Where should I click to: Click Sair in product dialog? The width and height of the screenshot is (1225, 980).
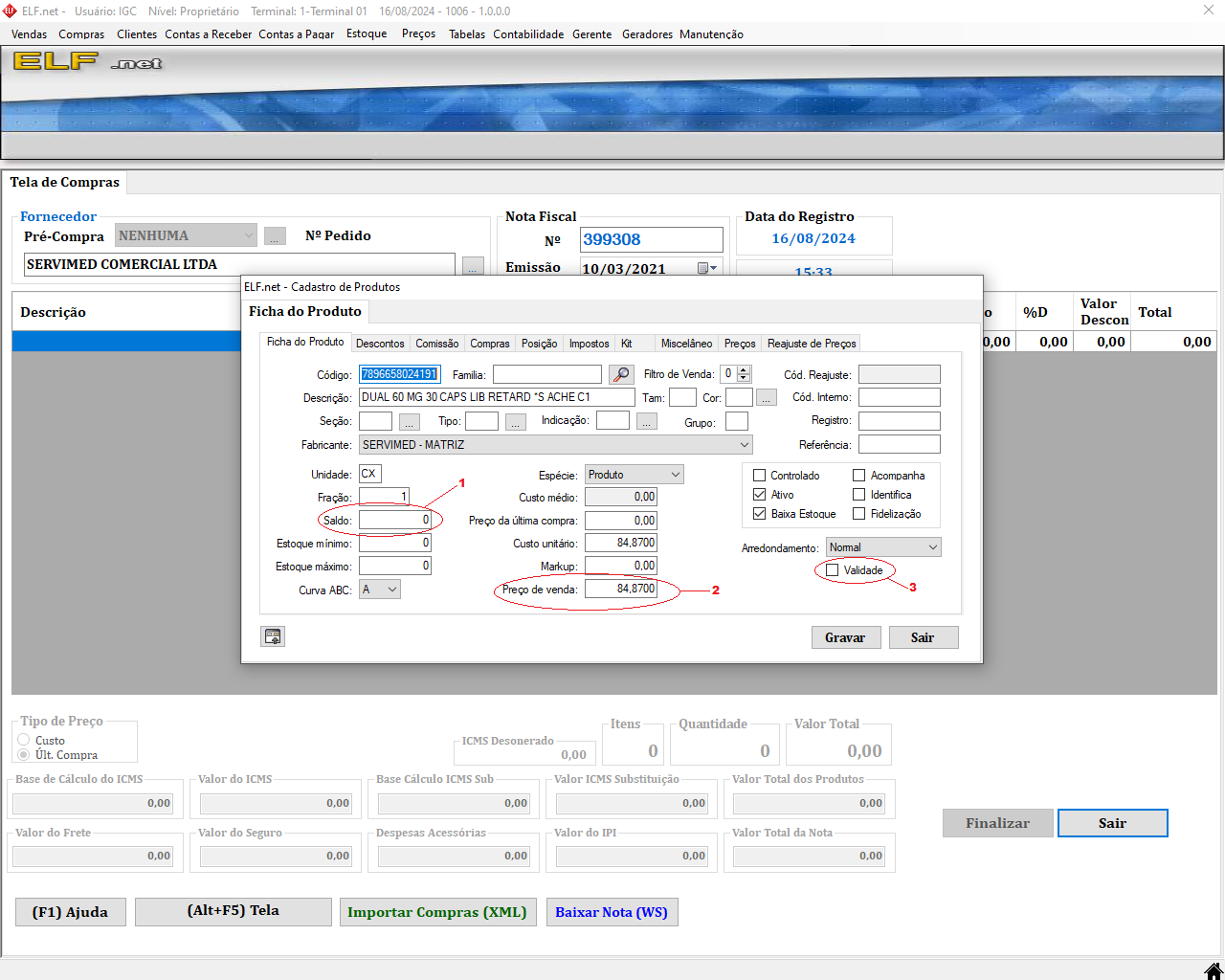click(923, 637)
